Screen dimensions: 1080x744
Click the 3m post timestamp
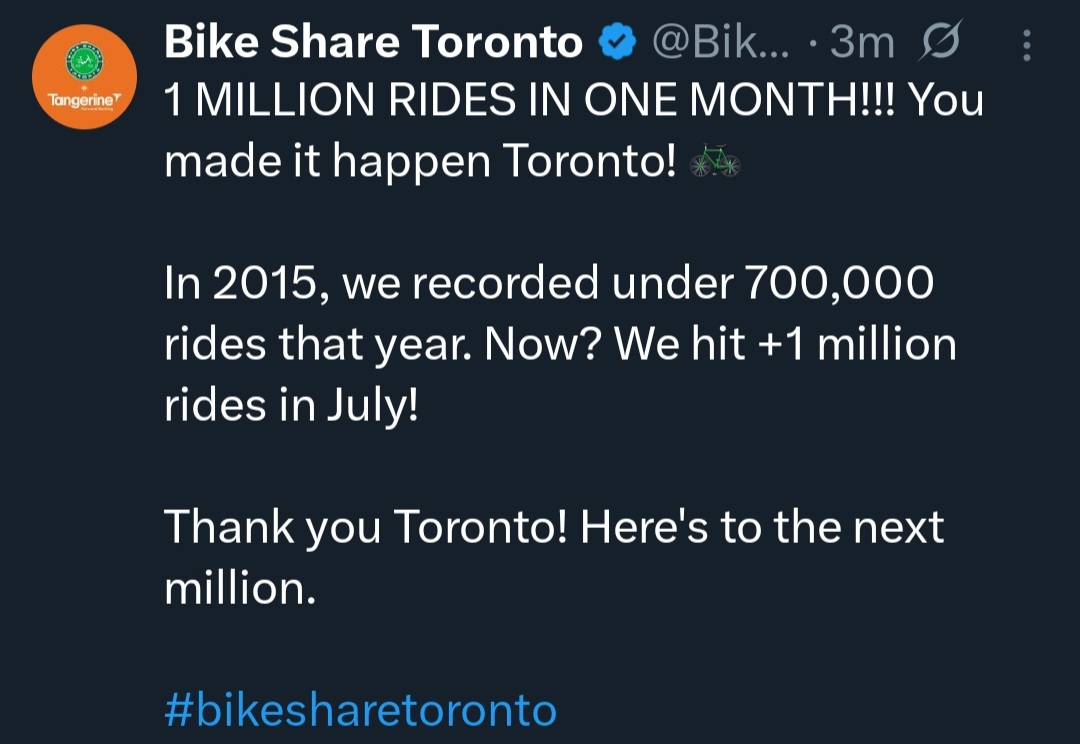coord(862,43)
